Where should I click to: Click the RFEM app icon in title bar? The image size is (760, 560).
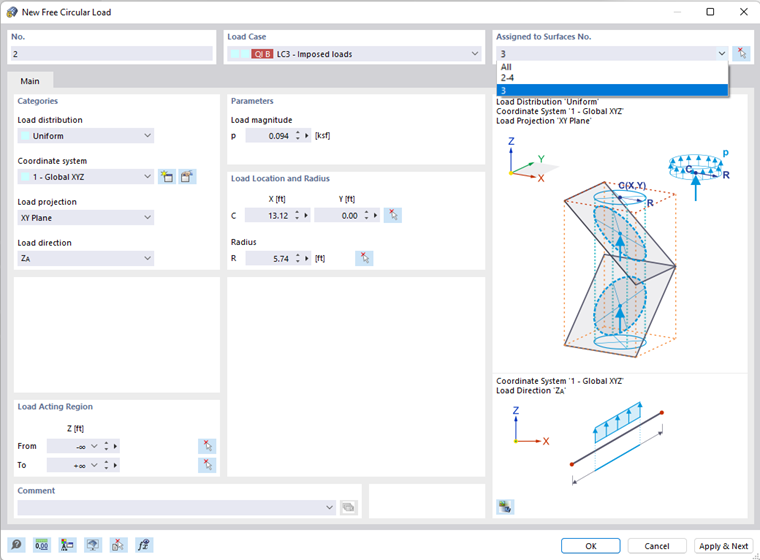coord(12,12)
